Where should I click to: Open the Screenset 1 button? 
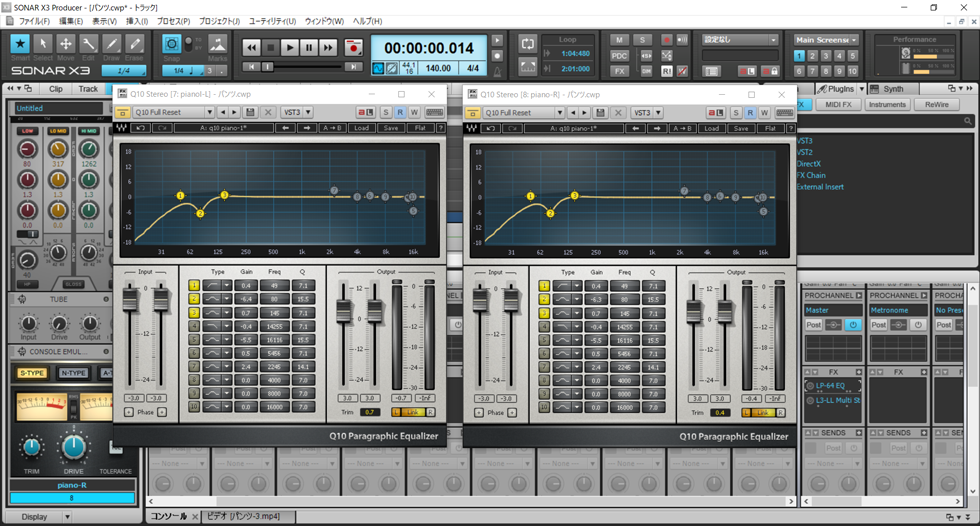click(x=799, y=56)
